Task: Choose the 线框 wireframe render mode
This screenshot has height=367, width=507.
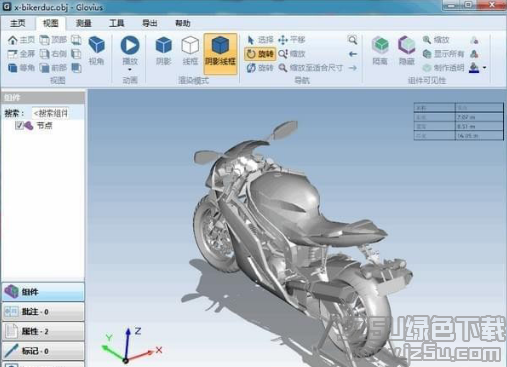Action: click(x=190, y=51)
